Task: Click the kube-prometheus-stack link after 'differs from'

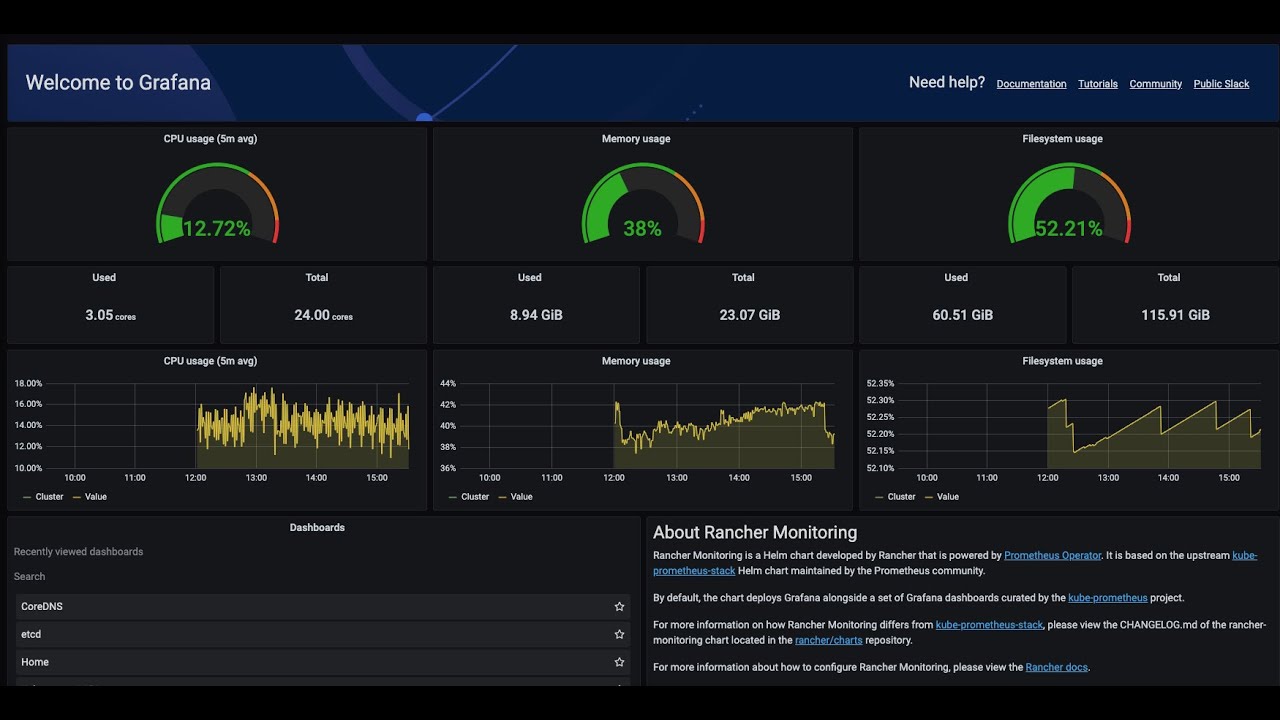Action: click(x=989, y=625)
